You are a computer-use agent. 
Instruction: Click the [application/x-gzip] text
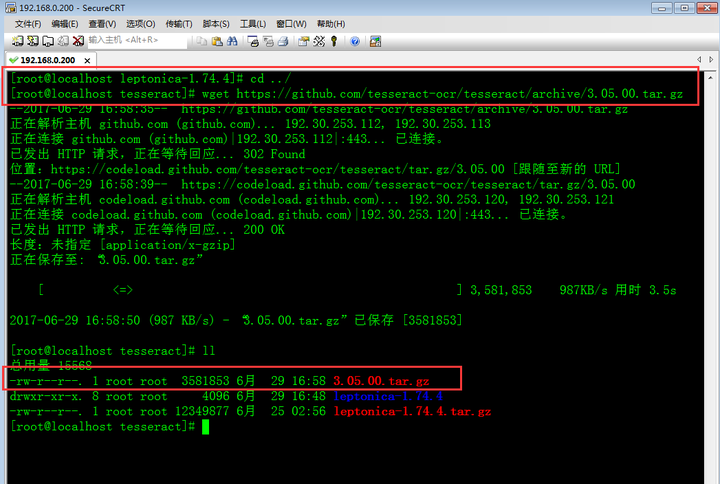click(167, 245)
